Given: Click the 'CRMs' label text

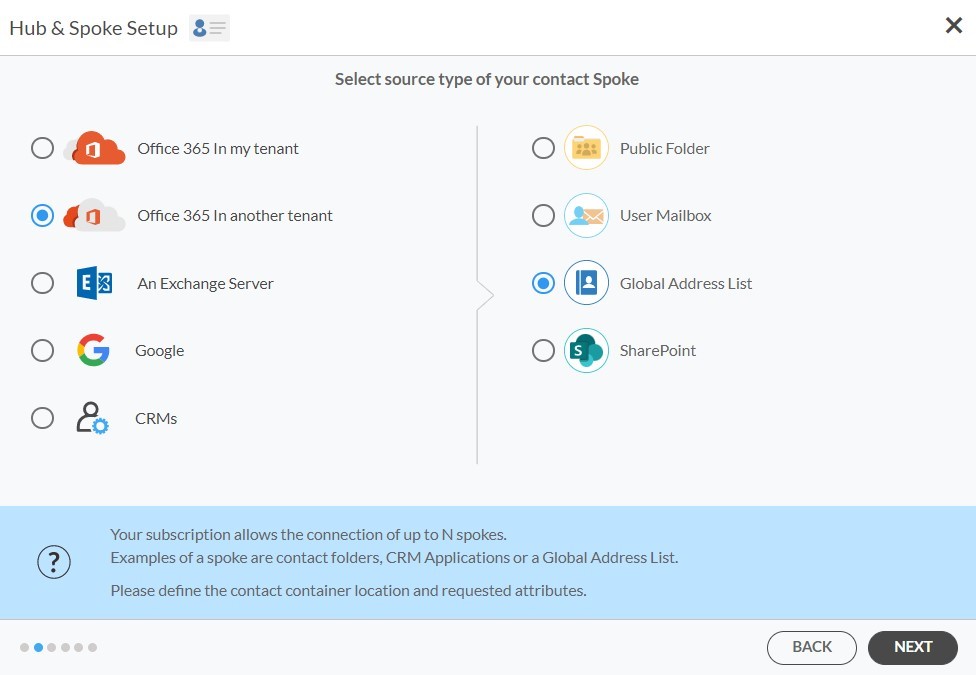Looking at the screenshot, I should (156, 418).
